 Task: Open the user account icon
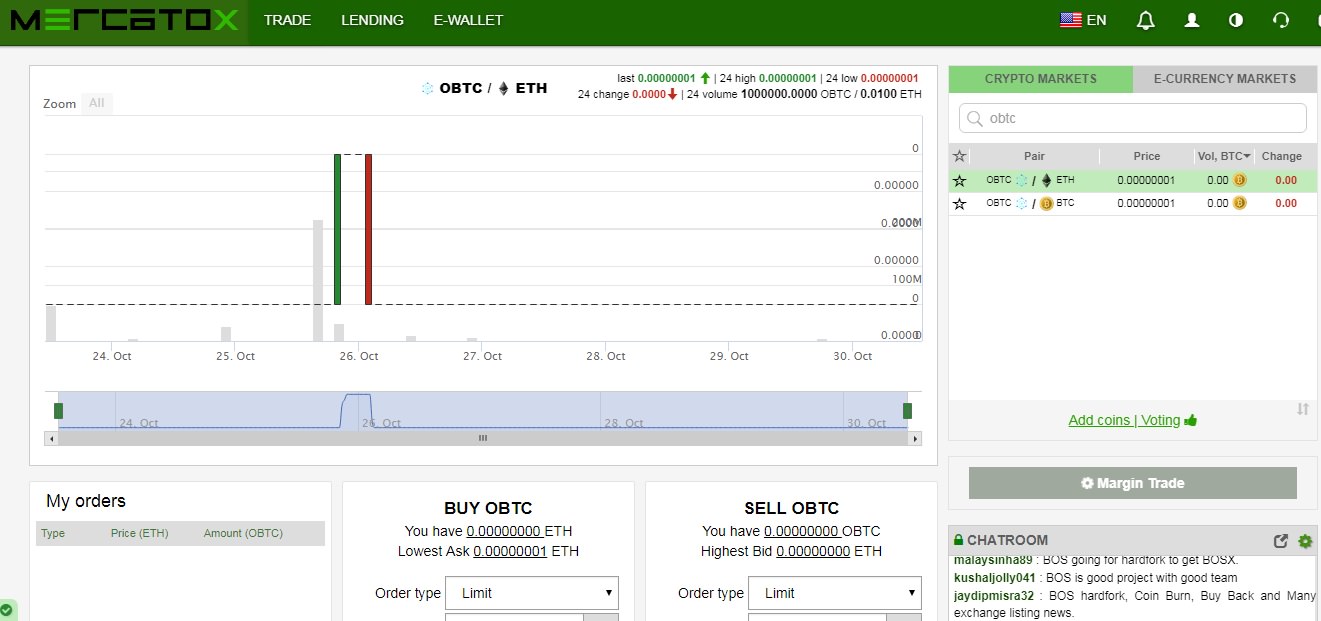tap(1191, 20)
